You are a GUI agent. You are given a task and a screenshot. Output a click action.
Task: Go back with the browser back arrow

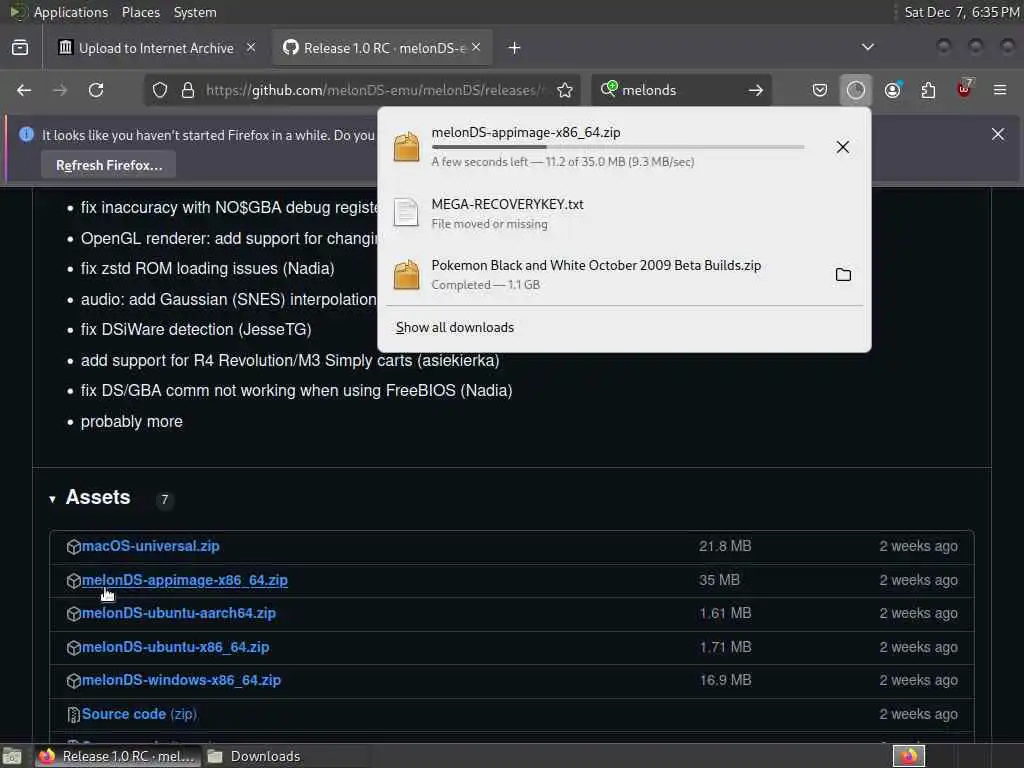click(x=24, y=90)
